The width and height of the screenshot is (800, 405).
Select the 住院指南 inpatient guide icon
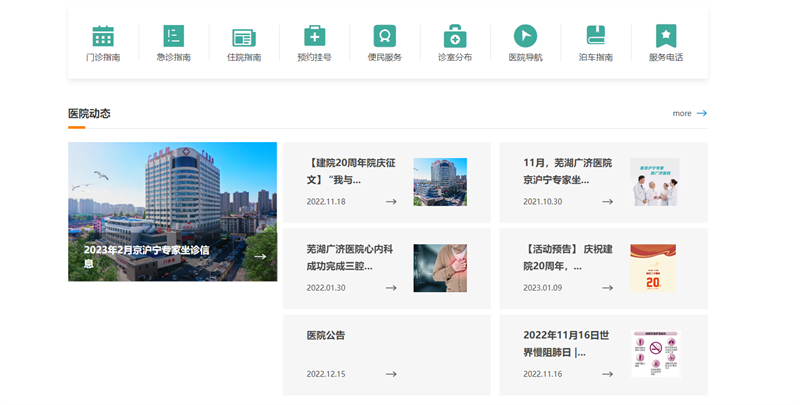coord(244,36)
